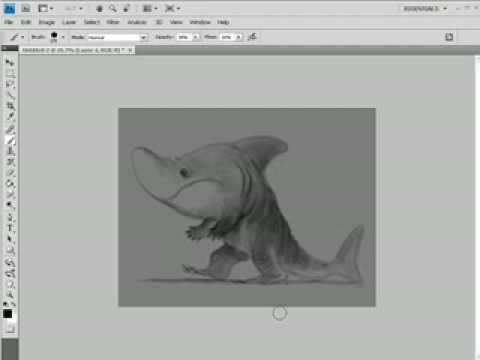Viewport: 480px width, 360px height.
Task: Open the Image menu
Action: 47,22
